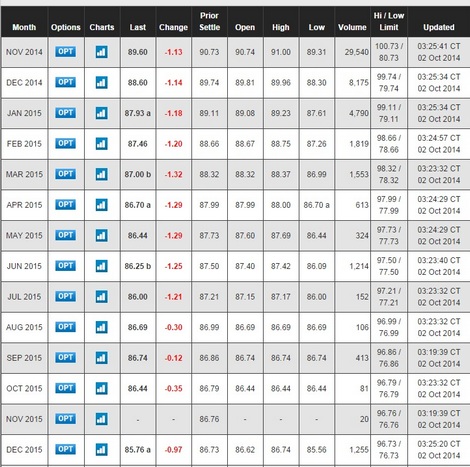Launch the chart for OCT 2015
This screenshot has width=470, height=467.
point(101,388)
